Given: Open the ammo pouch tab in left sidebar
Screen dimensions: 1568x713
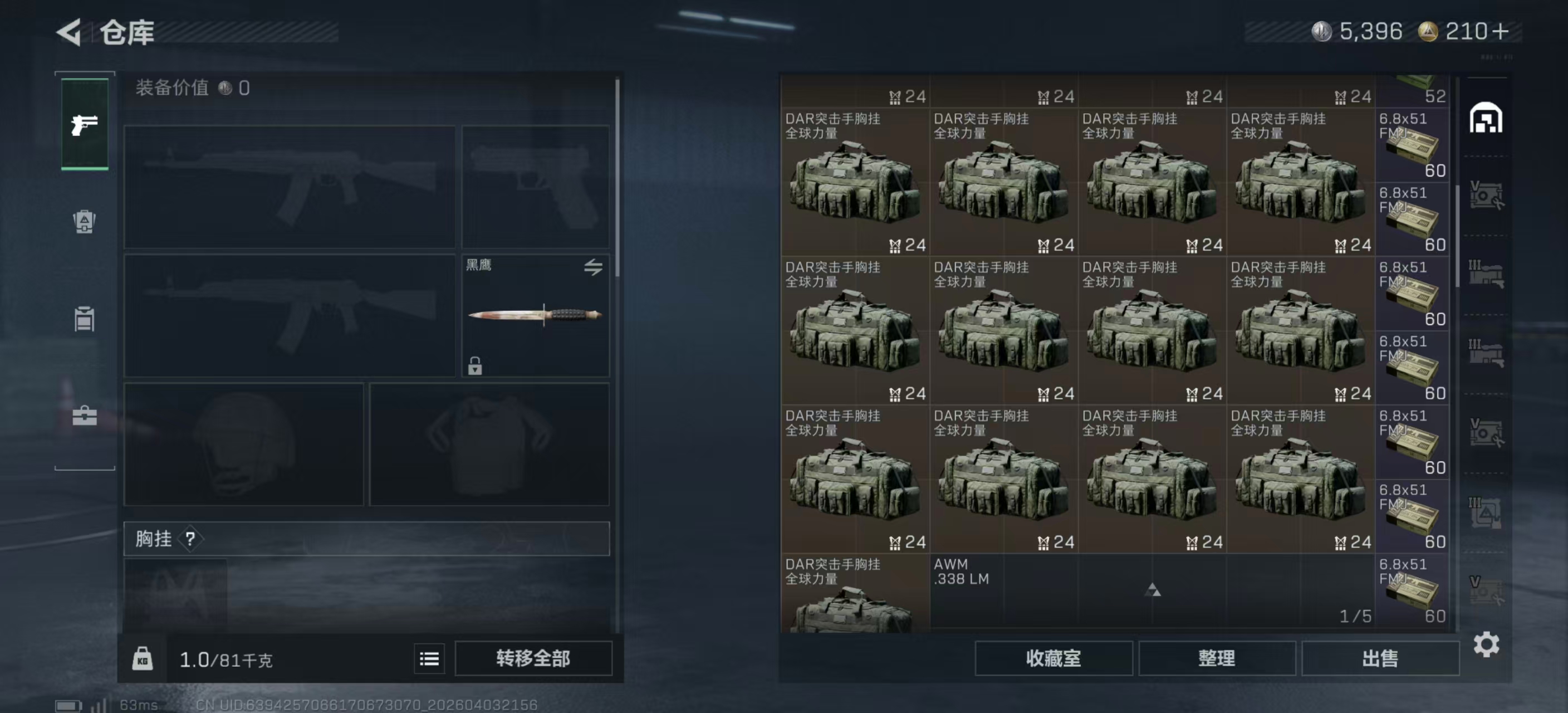Looking at the screenshot, I should click(85, 319).
